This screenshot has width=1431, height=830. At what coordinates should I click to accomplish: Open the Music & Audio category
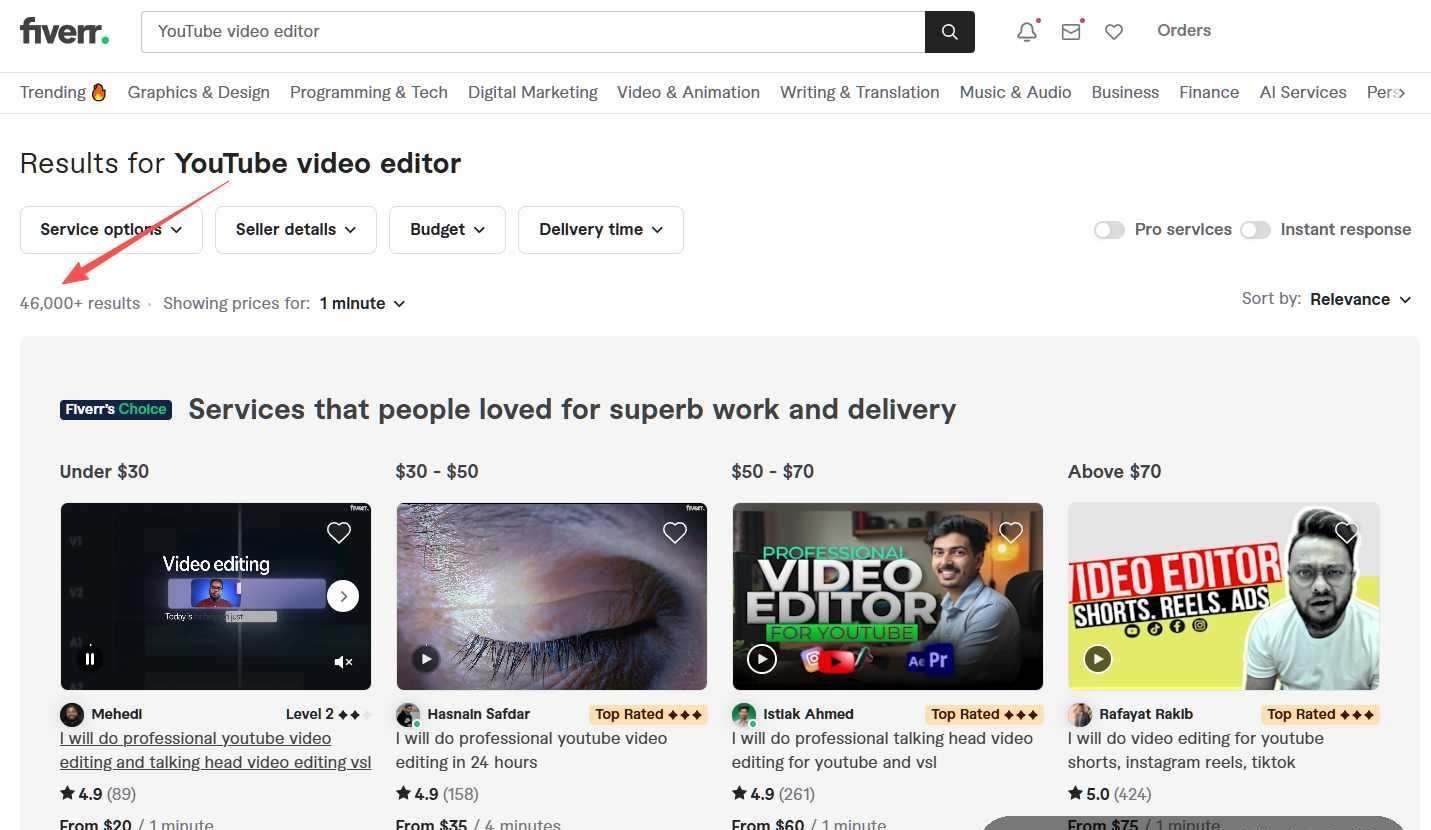pos(1016,92)
